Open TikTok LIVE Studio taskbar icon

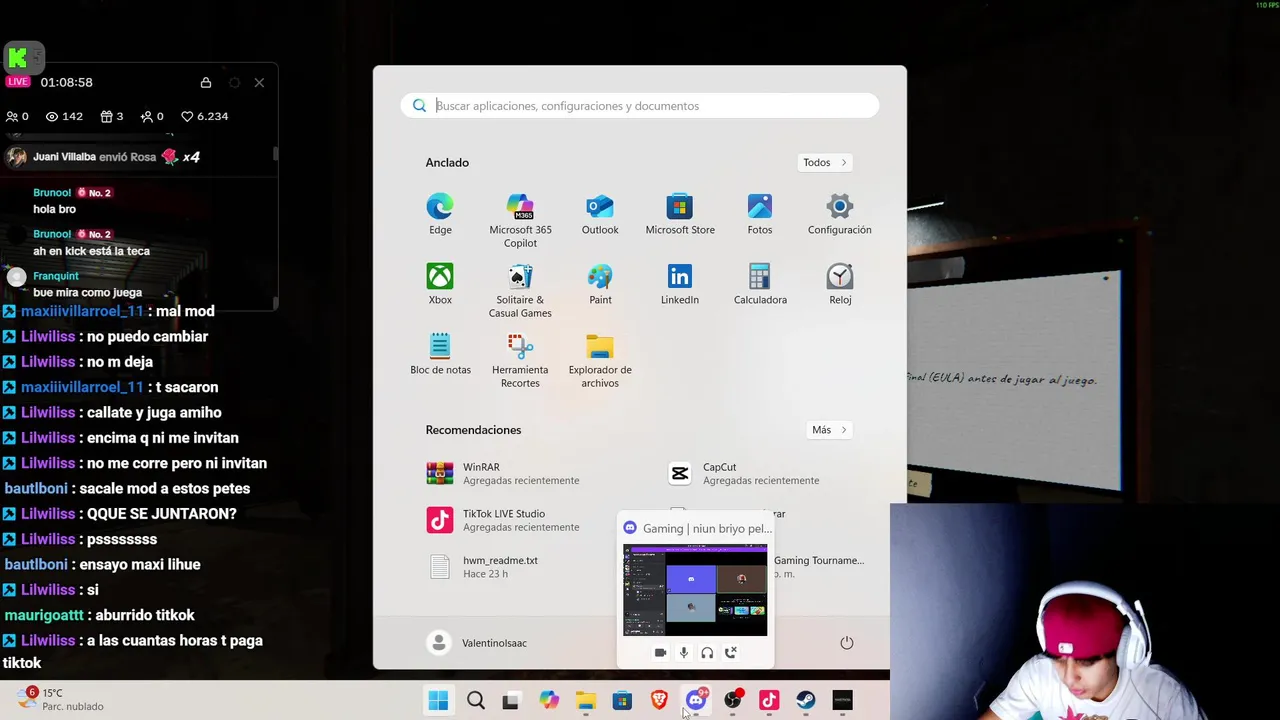[x=769, y=701]
